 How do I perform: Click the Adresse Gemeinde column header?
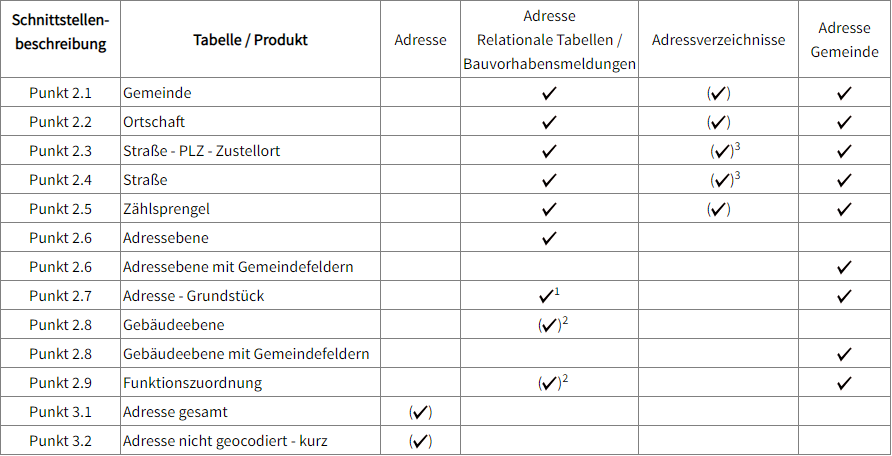pyautogui.click(x=844, y=40)
